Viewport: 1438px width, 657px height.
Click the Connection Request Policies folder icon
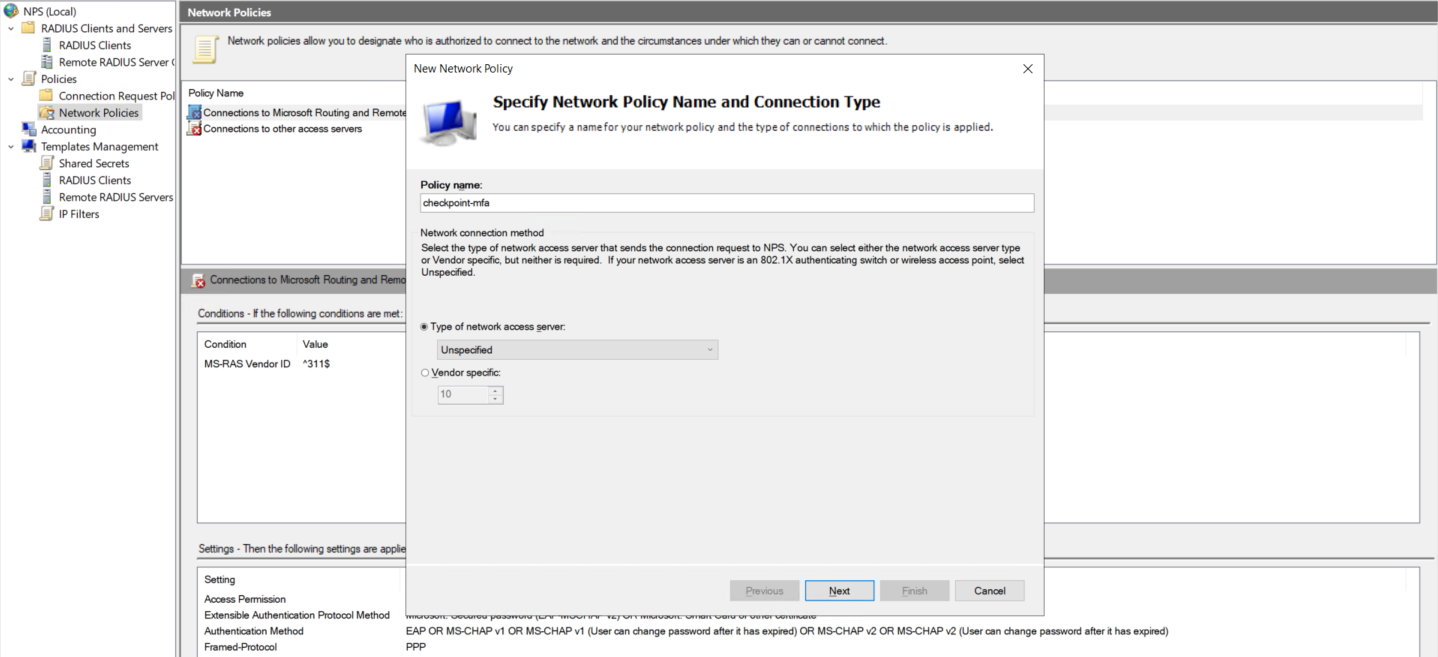[x=47, y=96]
